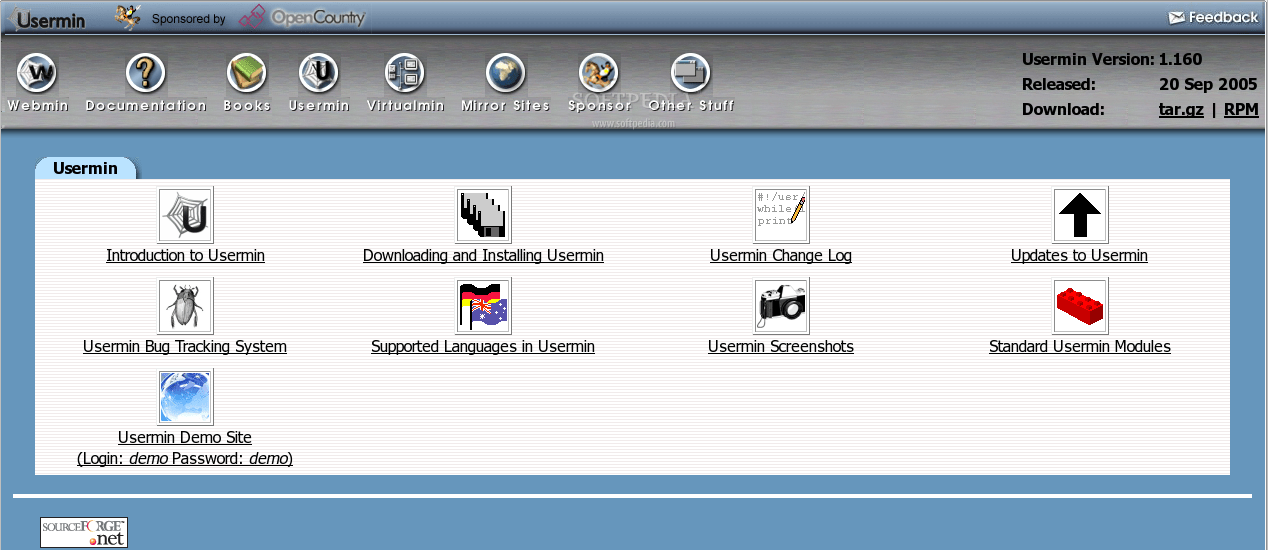Select the Usermin tab above the panel

tap(86, 168)
